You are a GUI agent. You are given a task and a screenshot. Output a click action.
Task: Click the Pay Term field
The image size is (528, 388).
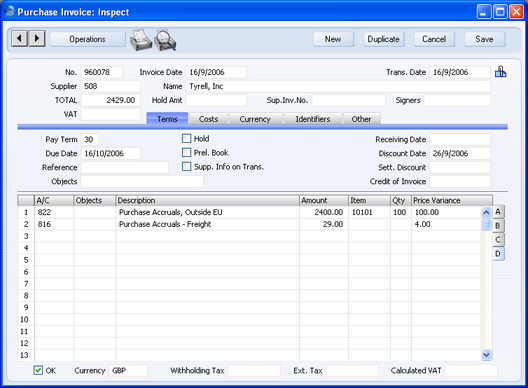point(90,139)
